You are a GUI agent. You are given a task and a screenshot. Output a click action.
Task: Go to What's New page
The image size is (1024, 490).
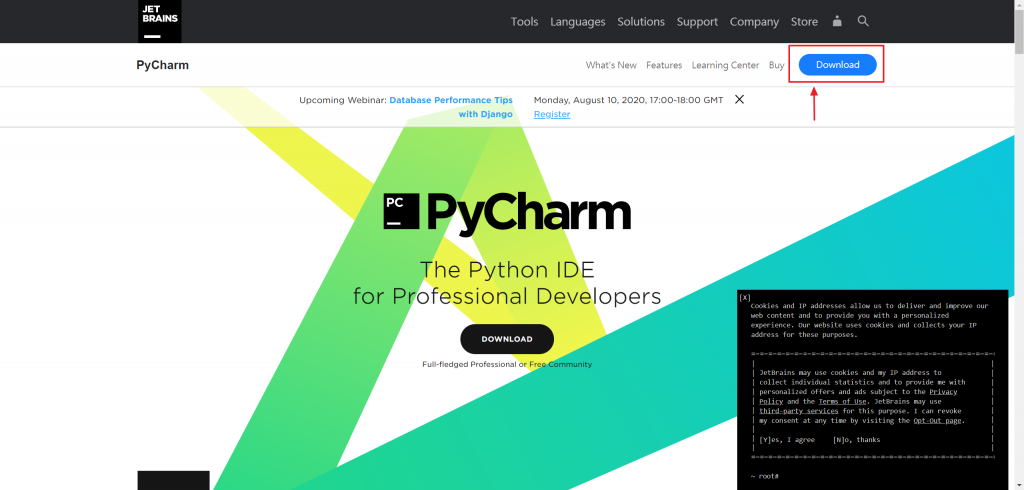[x=611, y=65]
